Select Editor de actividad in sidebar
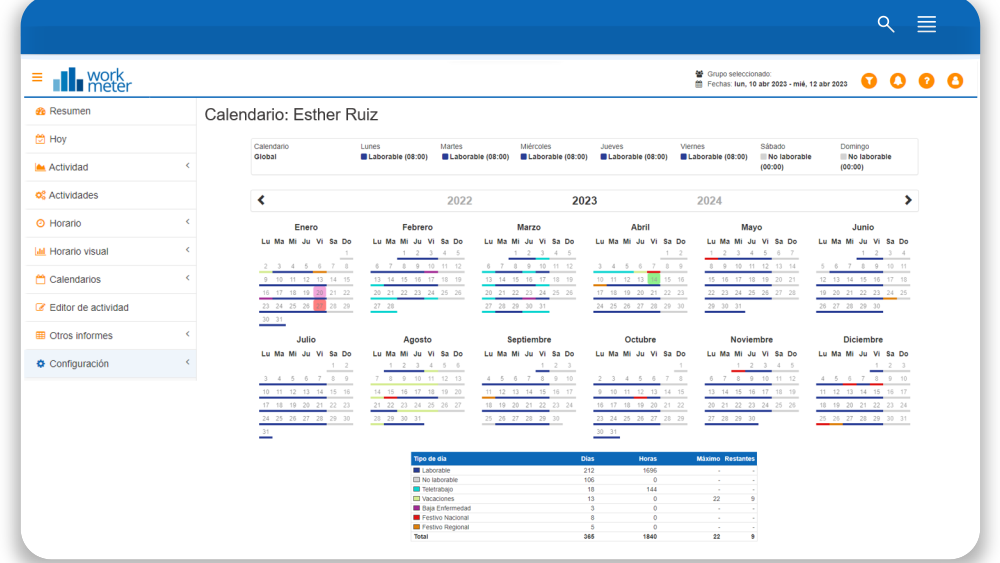The image size is (1000, 563). coord(89,307)
